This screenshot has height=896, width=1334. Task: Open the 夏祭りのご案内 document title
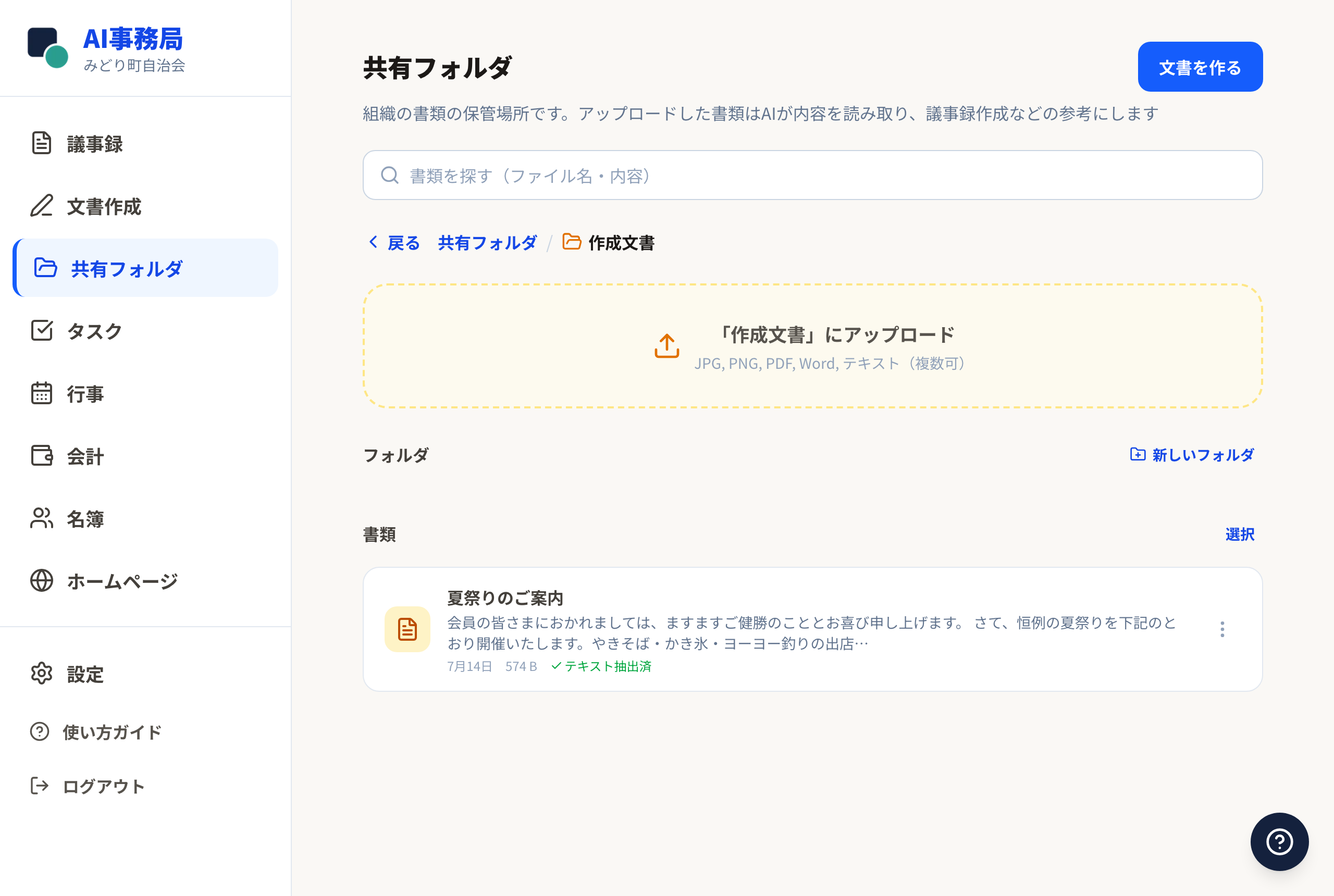pyautogui.click(x=505, y=598)
